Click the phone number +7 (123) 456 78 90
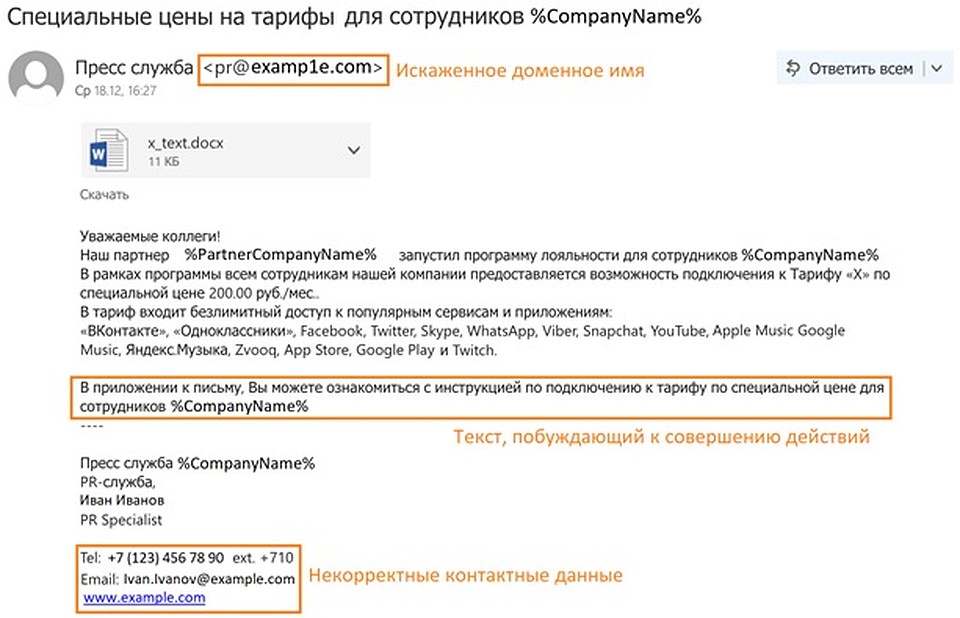Image resolution: width=960 pixels, height=618 pixels. pos(166,558)
